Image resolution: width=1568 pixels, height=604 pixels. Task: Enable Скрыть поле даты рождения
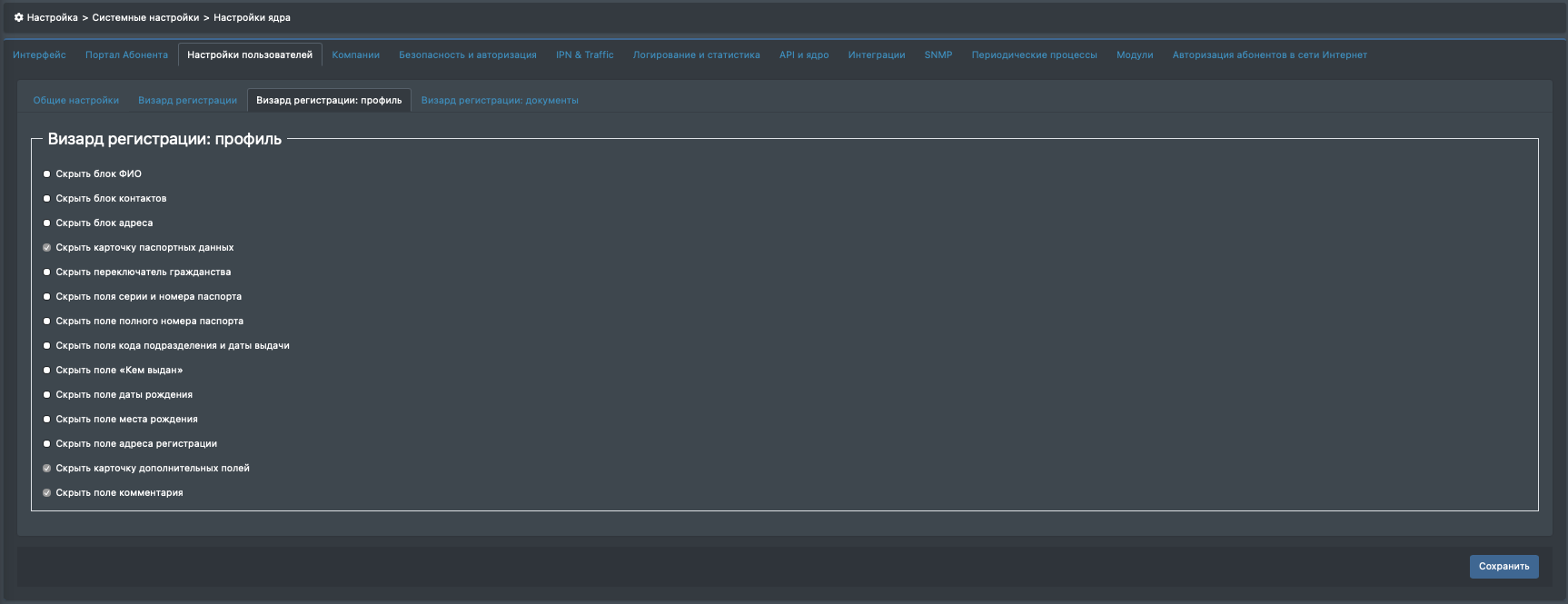click(x=47, y=395)
